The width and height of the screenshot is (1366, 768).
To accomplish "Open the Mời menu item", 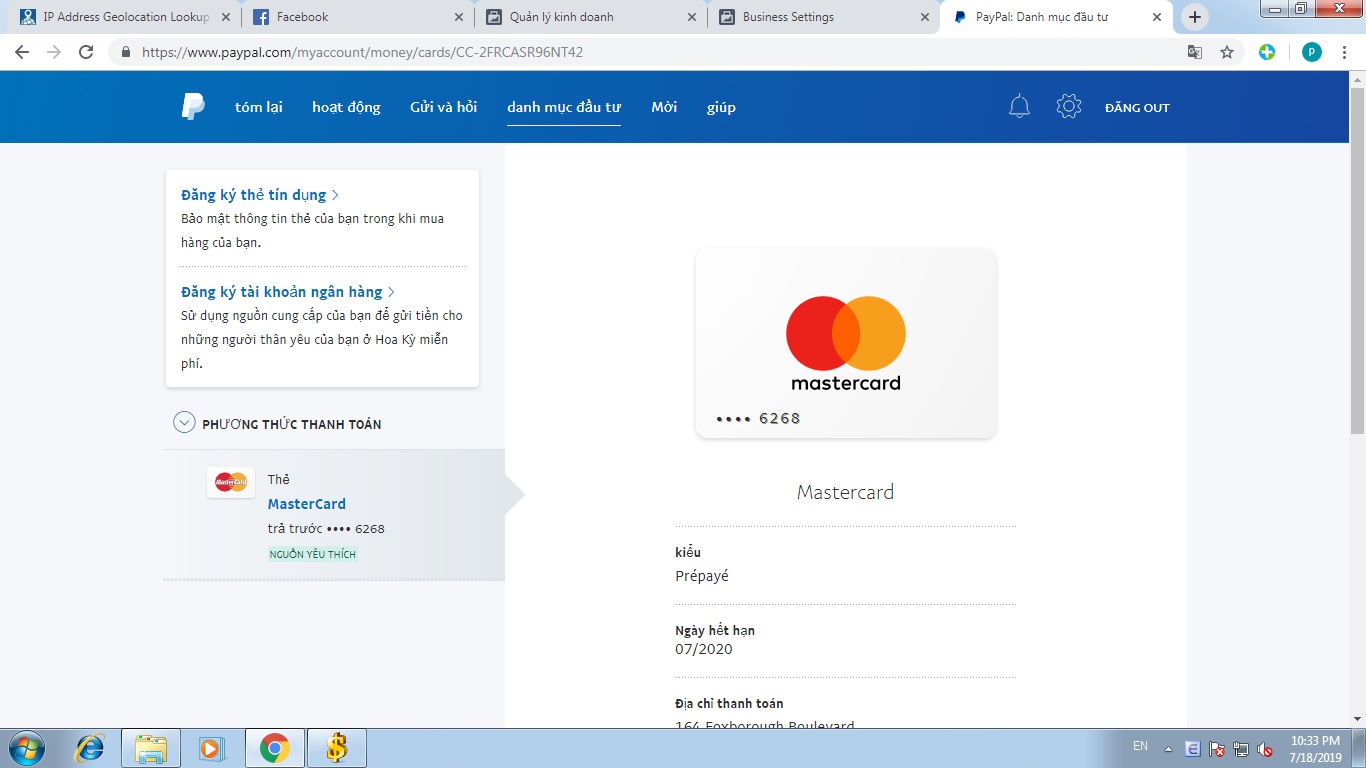I will [664, 107].
